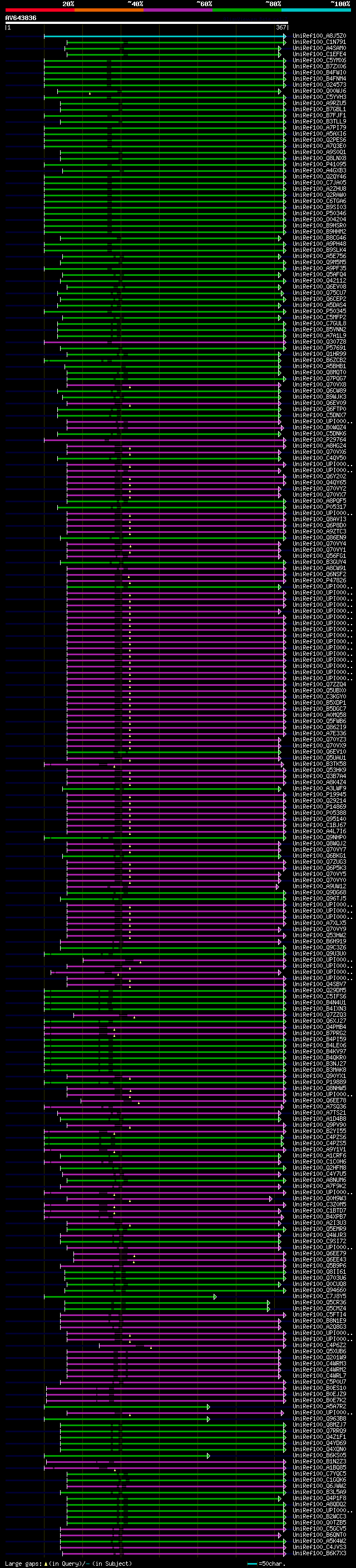
Task: Select hit label UniRef100_A5A7R2
Action: click(x=319, y=1406)
